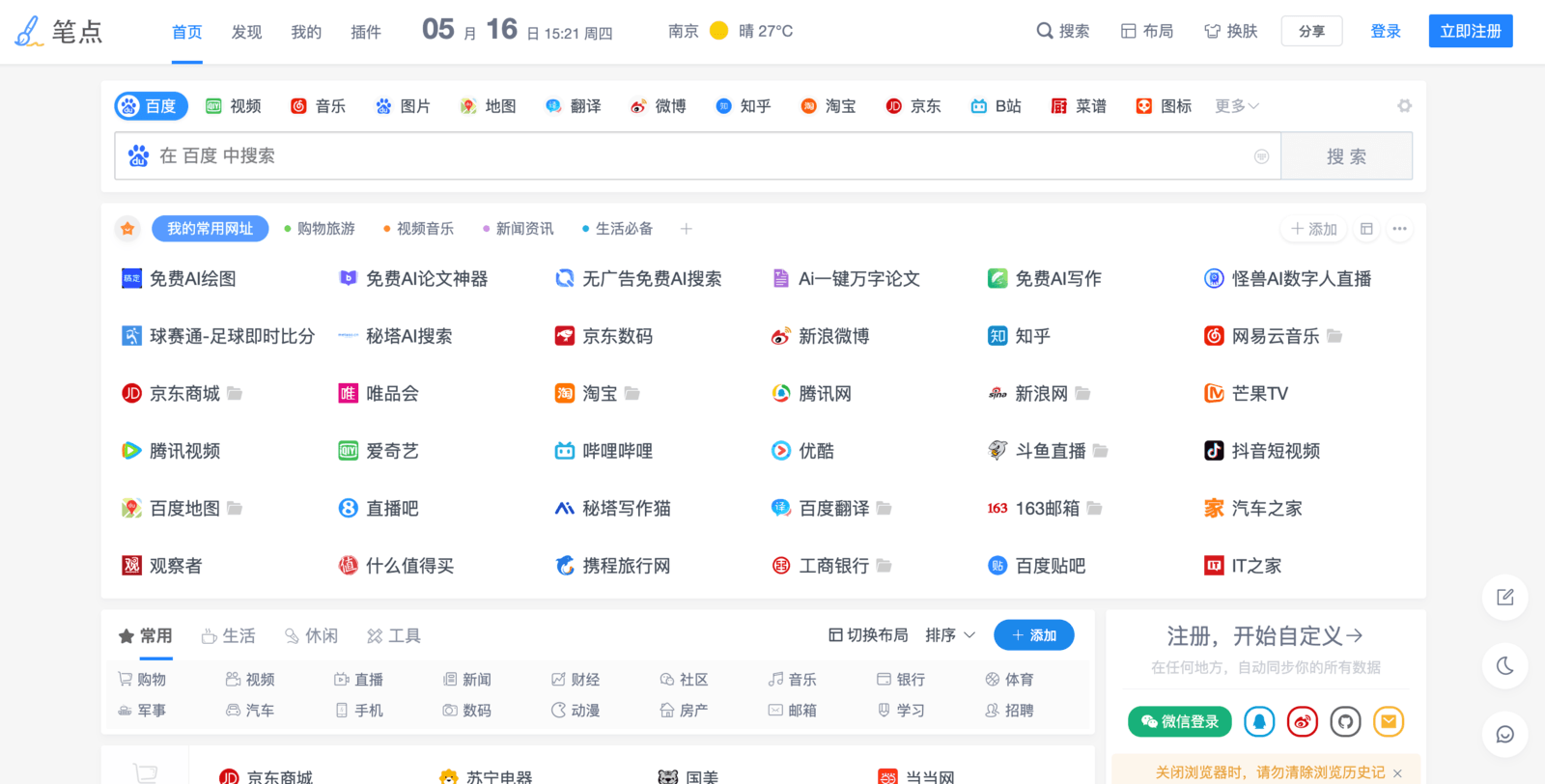
Task: Open 芒果TV bookmark
Action: (x=1246, y=393)
